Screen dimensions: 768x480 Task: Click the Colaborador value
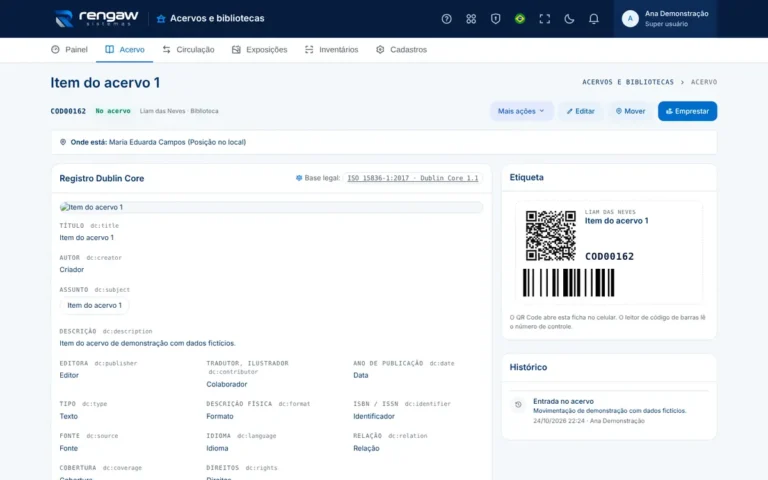click(x=227, y=384)
